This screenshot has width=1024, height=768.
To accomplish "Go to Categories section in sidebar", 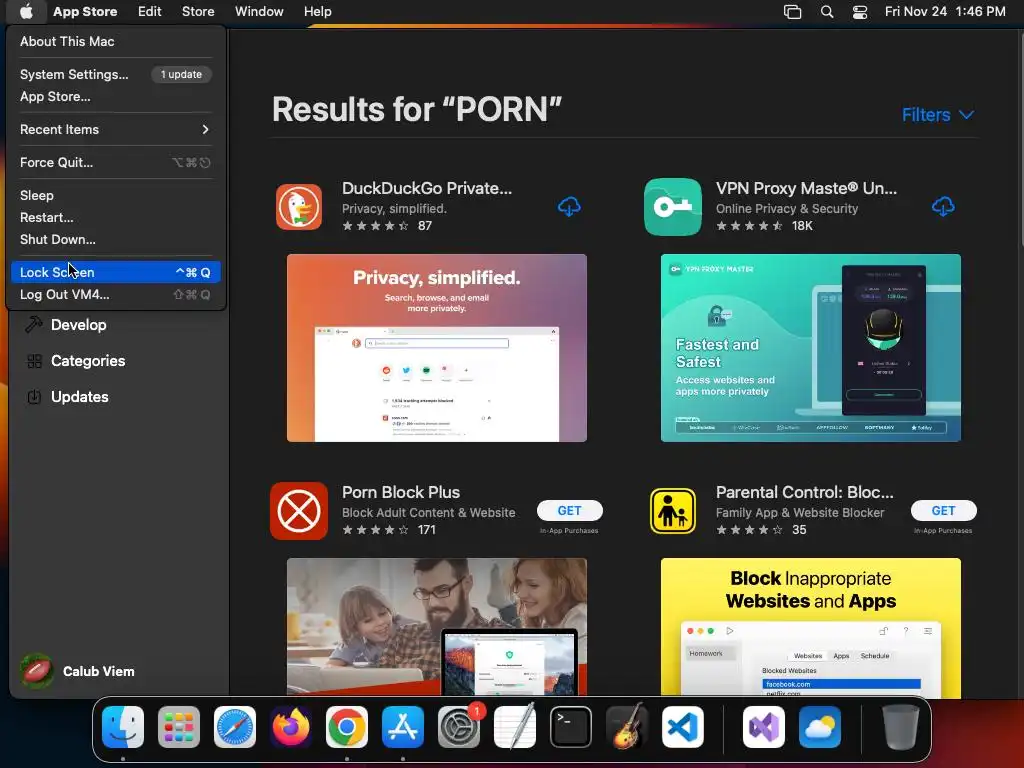I will pyautogui.click(x=88, y=361).
